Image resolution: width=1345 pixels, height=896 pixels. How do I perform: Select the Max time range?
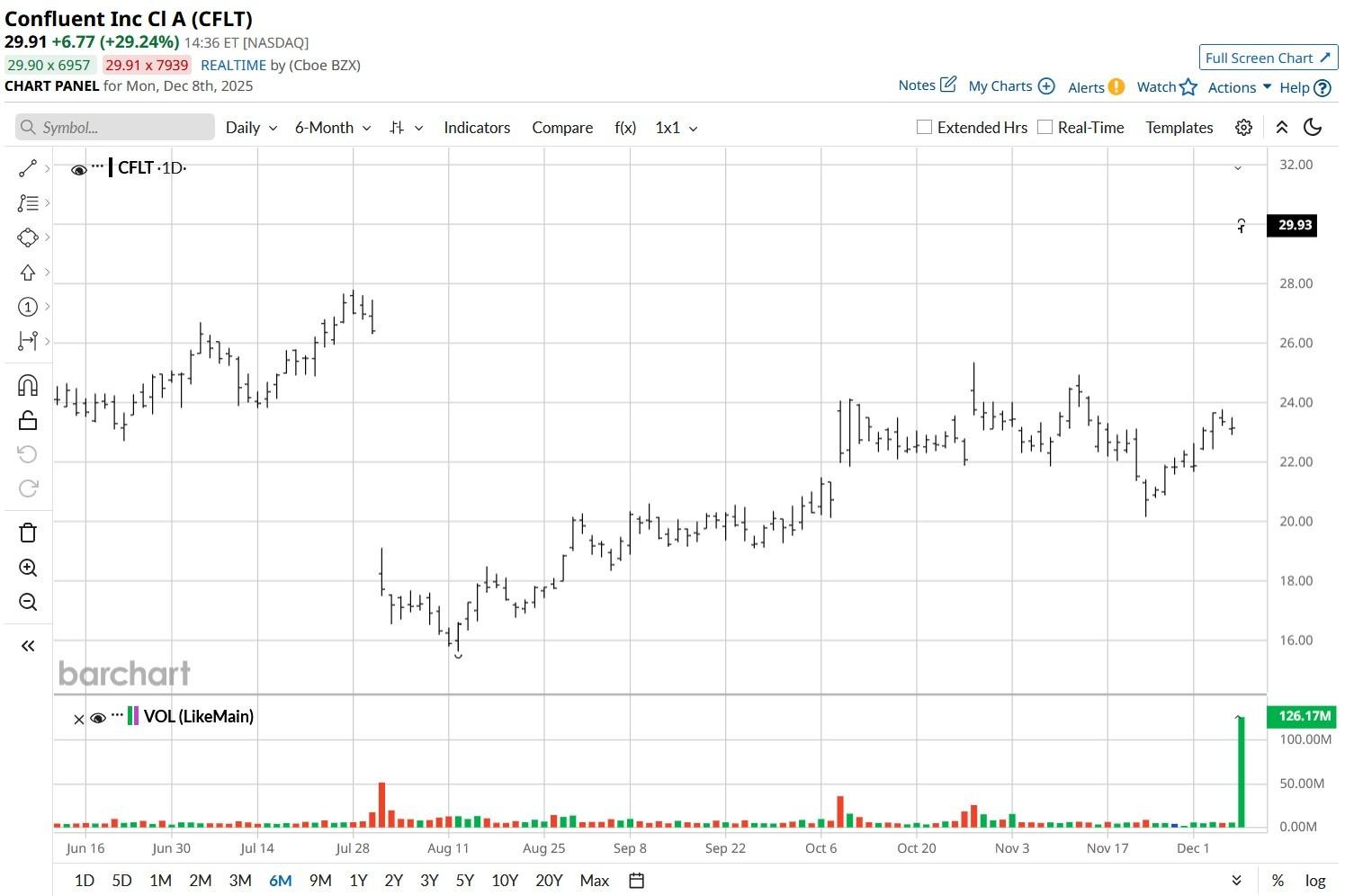595,881
